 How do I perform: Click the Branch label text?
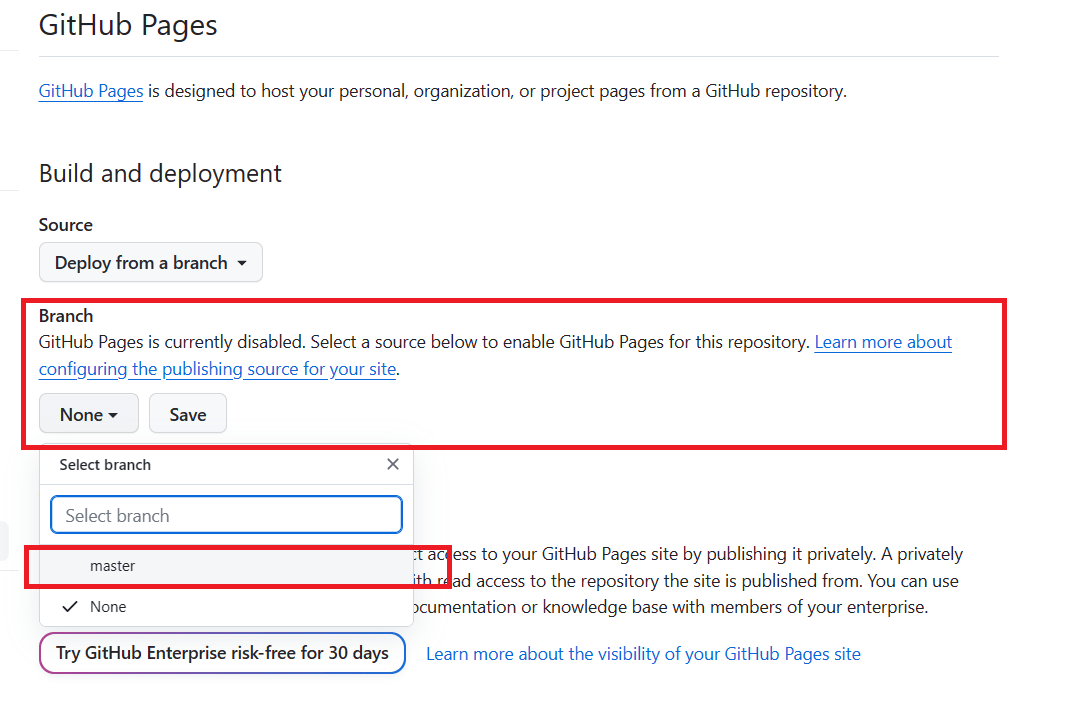(x=65, y=316)
